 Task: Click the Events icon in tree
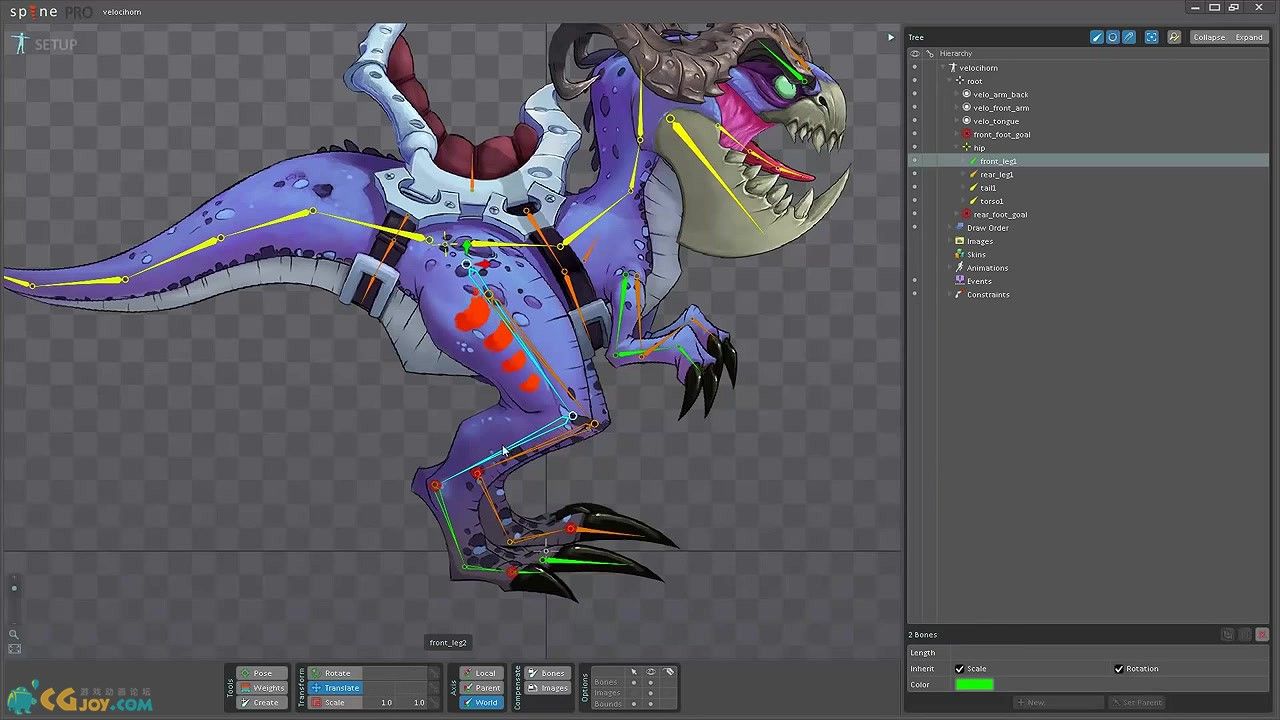click(x=959, y=281)
